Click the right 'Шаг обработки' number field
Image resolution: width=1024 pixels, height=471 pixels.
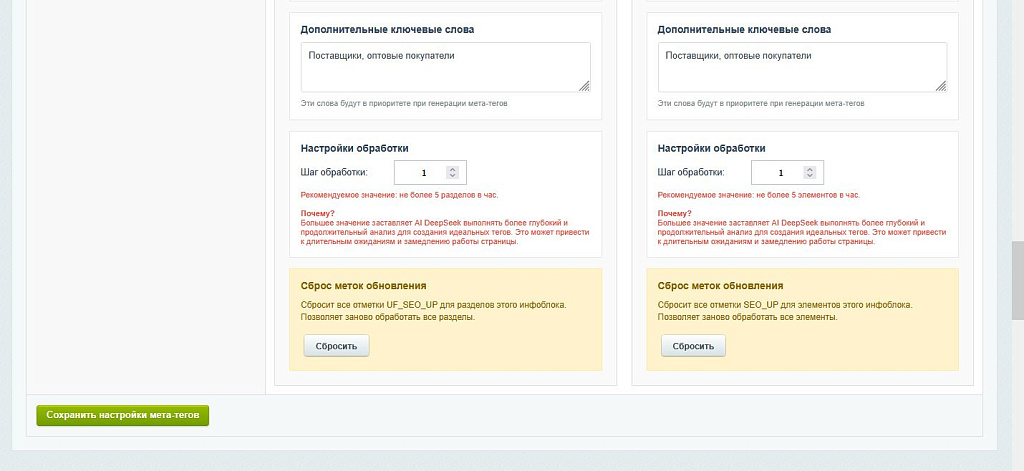[x=779, y=173]
